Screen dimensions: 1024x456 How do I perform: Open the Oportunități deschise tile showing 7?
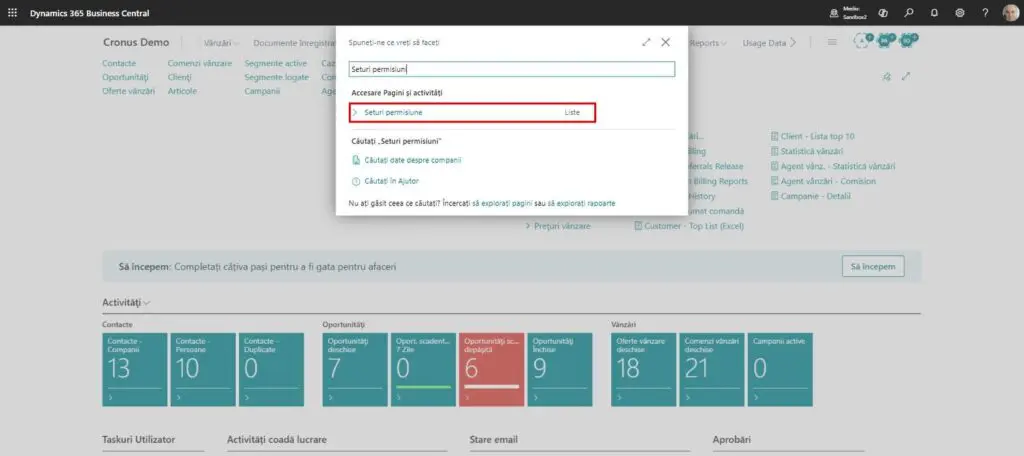point(355,370)
